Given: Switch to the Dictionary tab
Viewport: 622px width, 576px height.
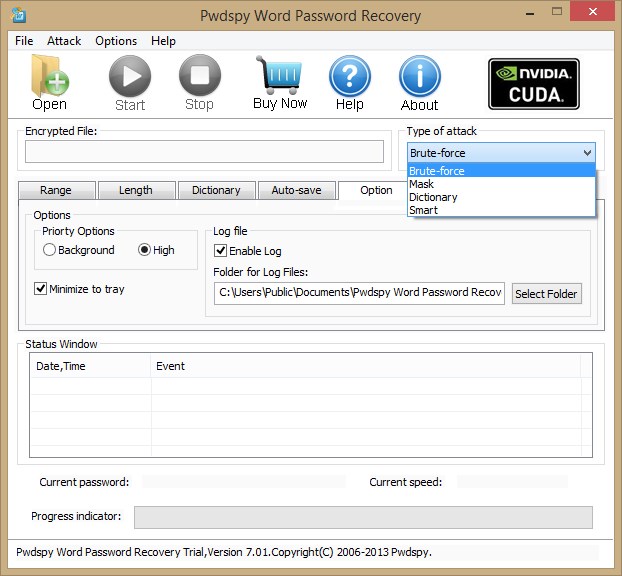Looking at the screenshot, I should click(217, 190).
